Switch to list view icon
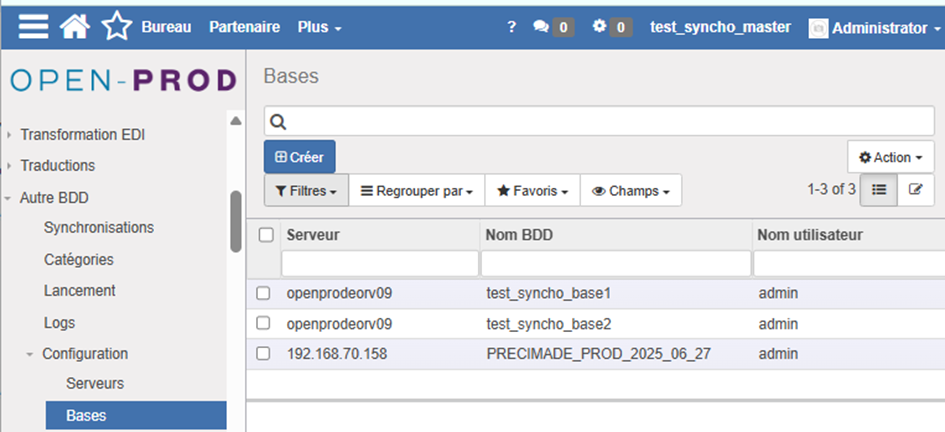The width and height of the screenshot is (945, 432). [x=879, y=189]
